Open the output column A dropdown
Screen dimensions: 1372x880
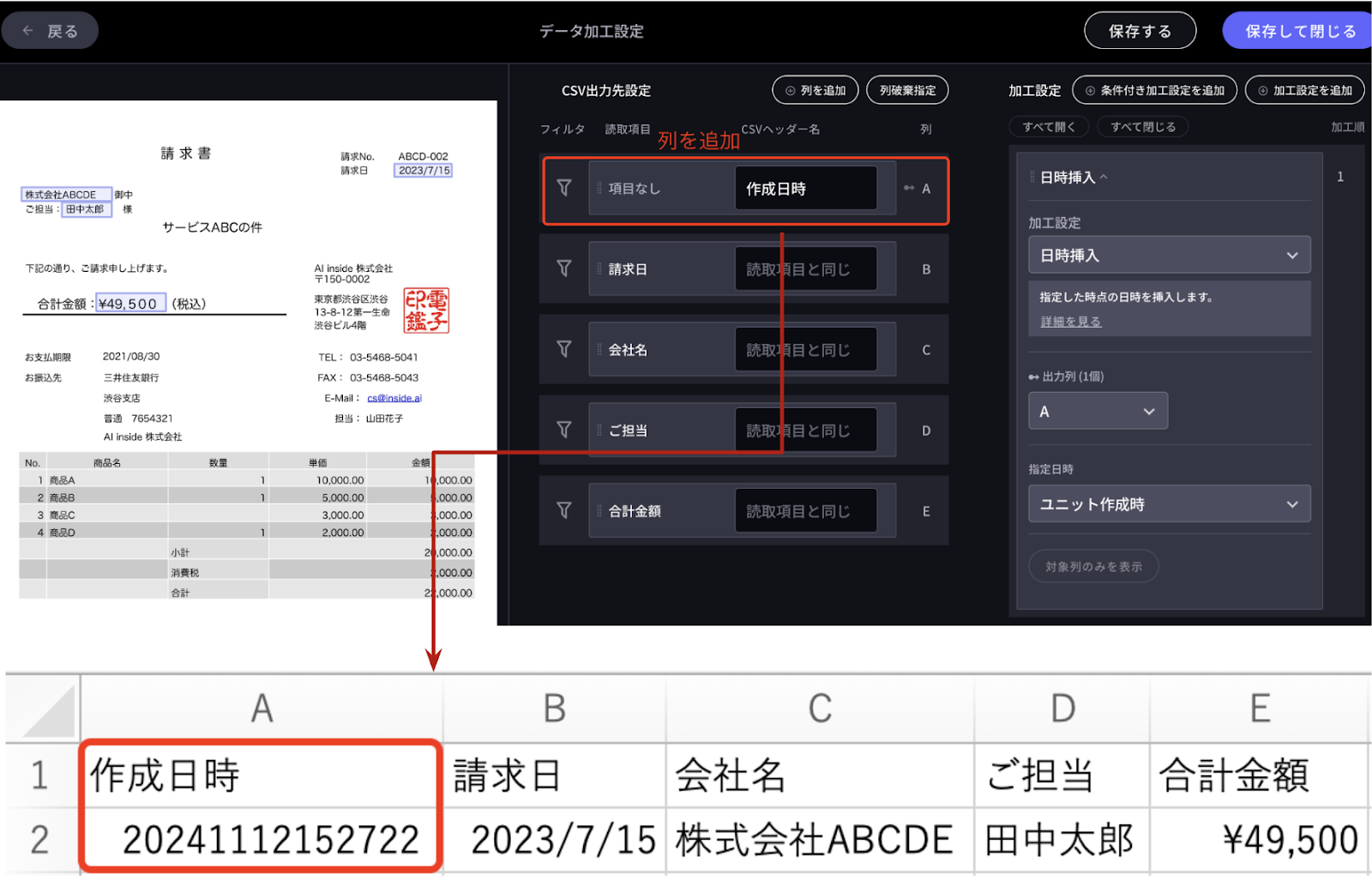(1098, 412)
